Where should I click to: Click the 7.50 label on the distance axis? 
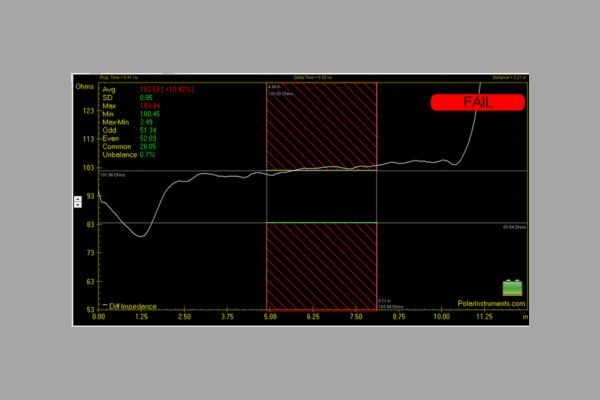click(356, 317)
